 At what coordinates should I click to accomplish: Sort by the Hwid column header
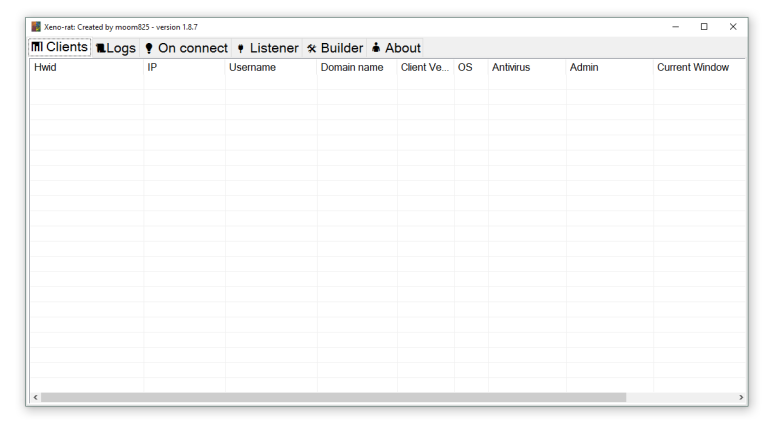pos(86,67)
